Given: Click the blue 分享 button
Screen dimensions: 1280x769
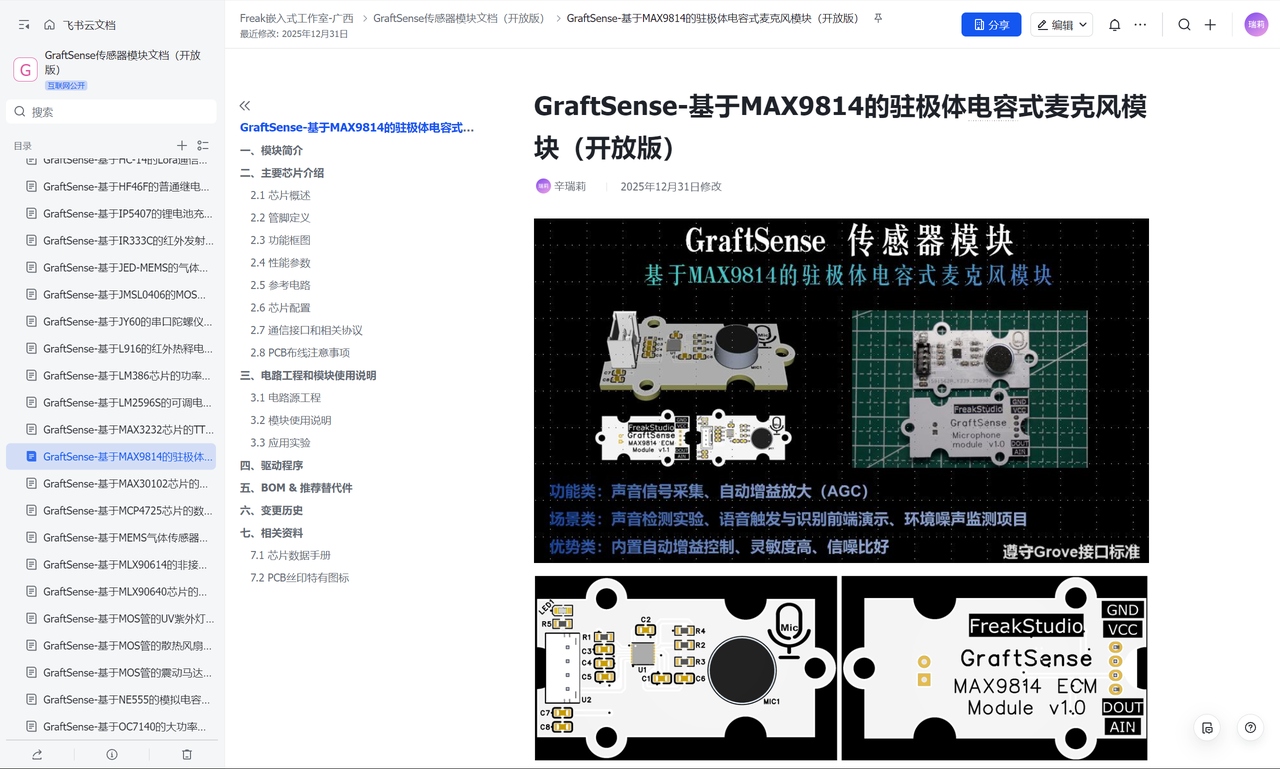Looking at the screenshot, I should [991, 25].
